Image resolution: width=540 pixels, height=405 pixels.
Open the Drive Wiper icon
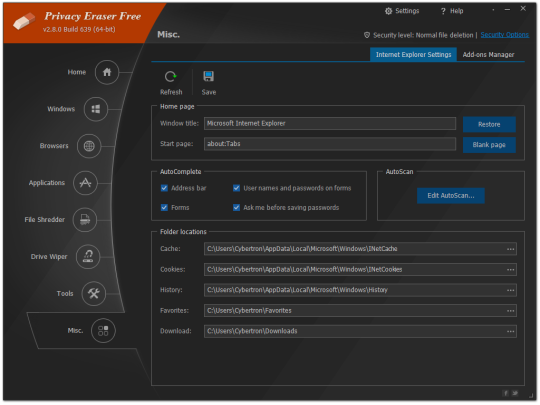coord(88,257)
